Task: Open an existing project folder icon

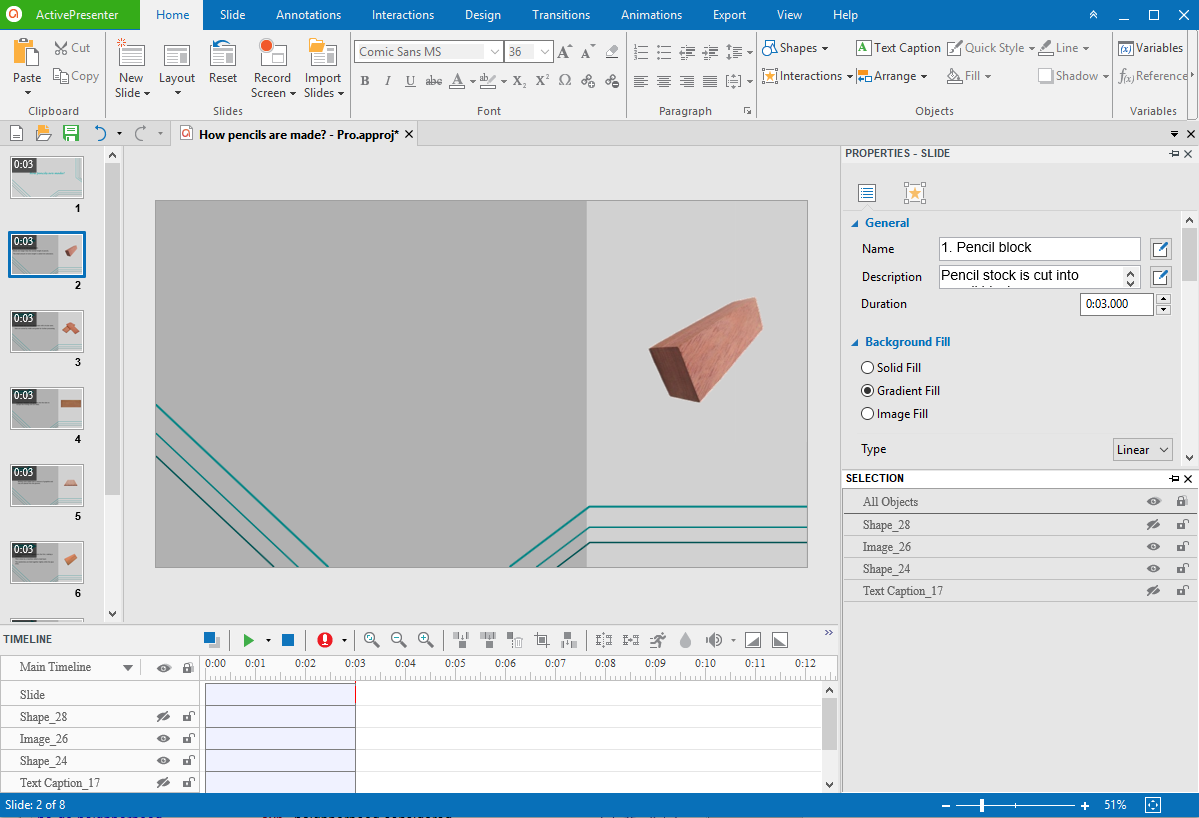Action: tap(44, 134)
